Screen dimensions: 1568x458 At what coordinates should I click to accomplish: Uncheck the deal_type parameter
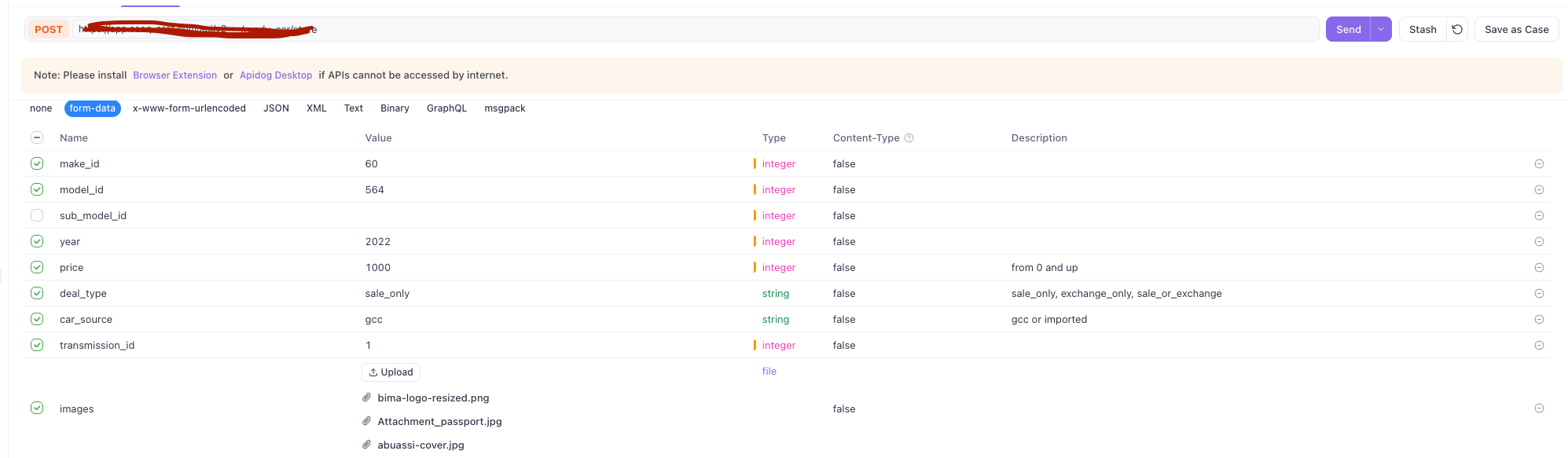coord(37,293)
